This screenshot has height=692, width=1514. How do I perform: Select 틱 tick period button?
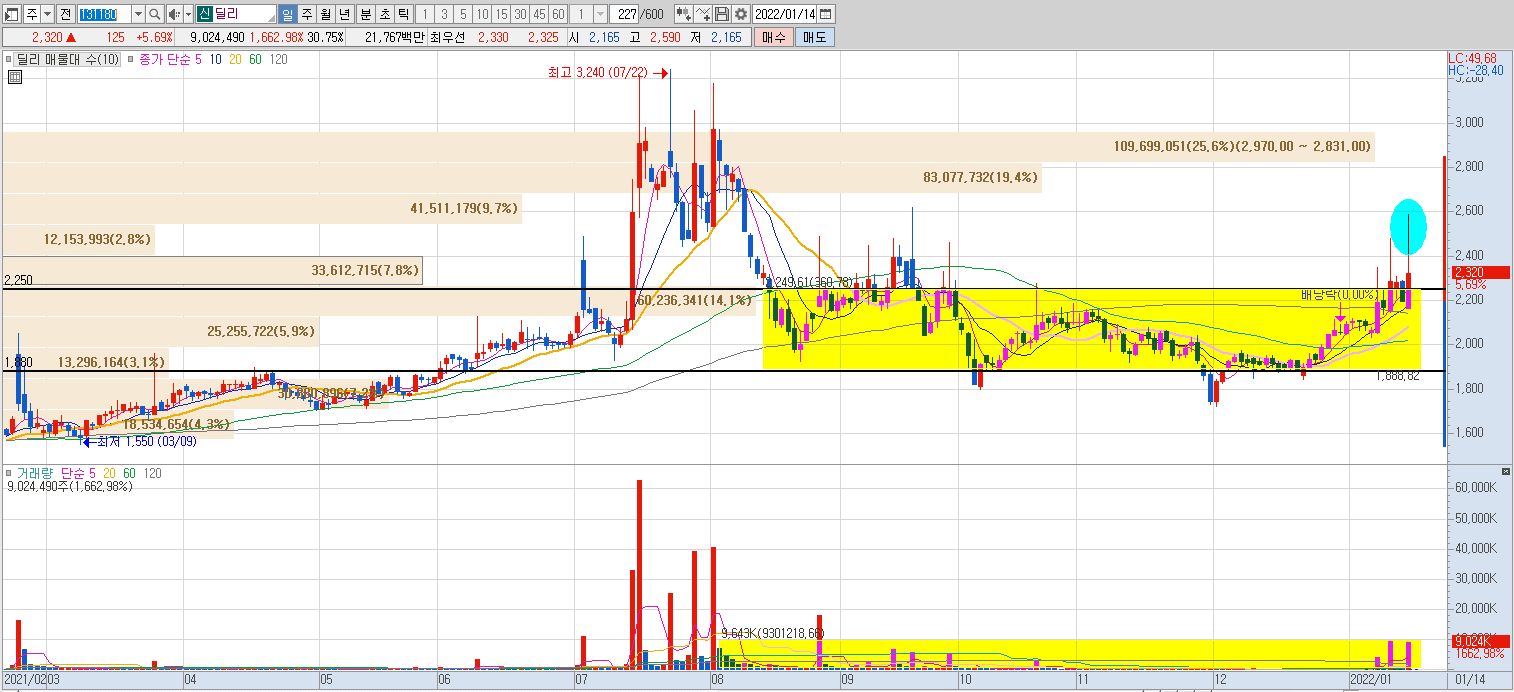point(403,14)
